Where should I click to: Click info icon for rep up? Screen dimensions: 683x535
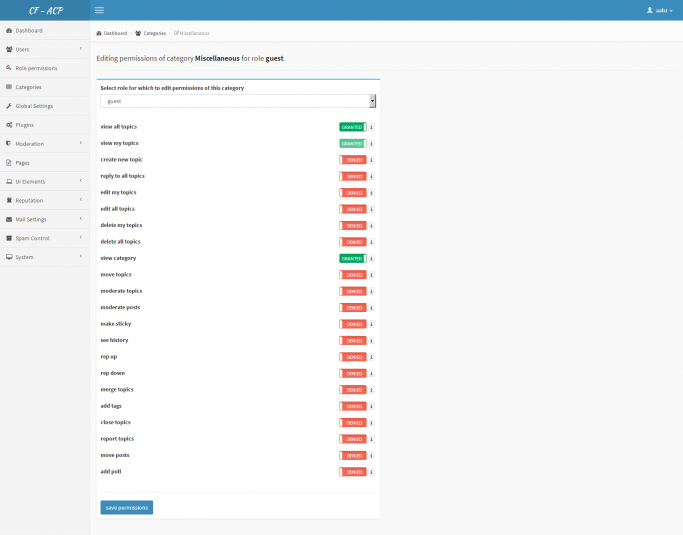click(x=372, y=357)
